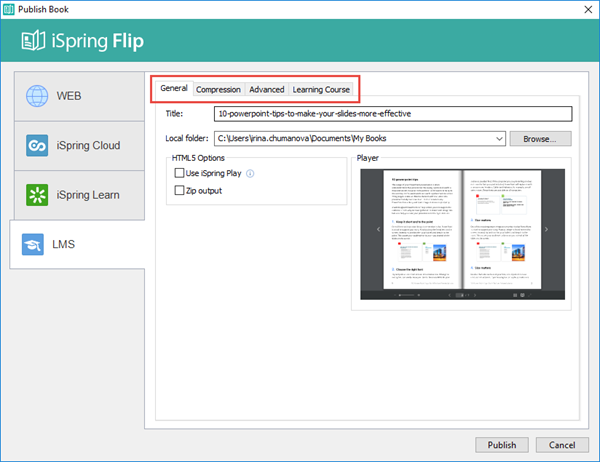Go to previous page in player preview
The width and height of the screenshot is (600, 462).
click(378, 229)
